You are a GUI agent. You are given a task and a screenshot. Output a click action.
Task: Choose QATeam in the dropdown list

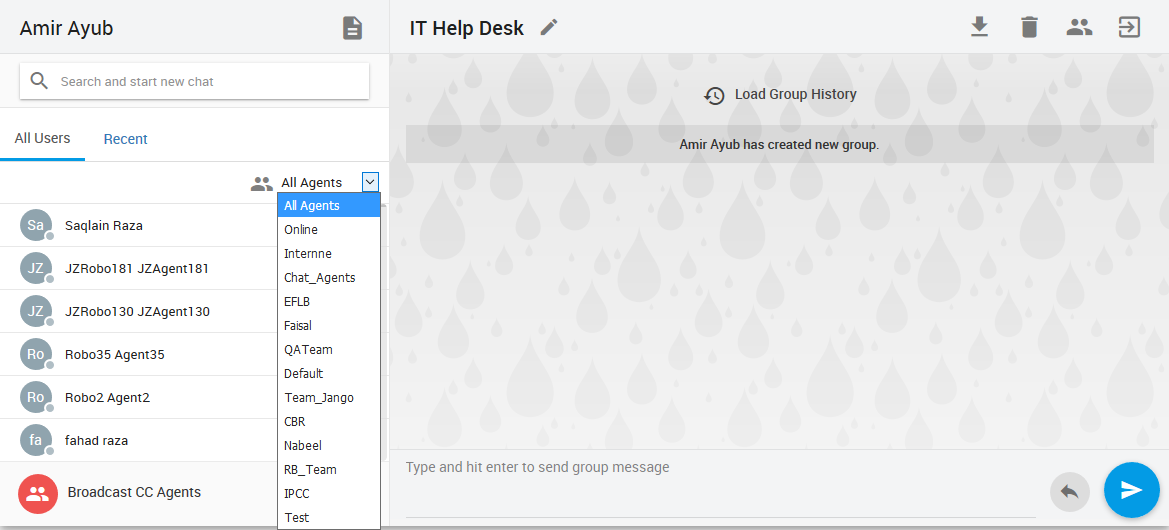click(308, 350)
